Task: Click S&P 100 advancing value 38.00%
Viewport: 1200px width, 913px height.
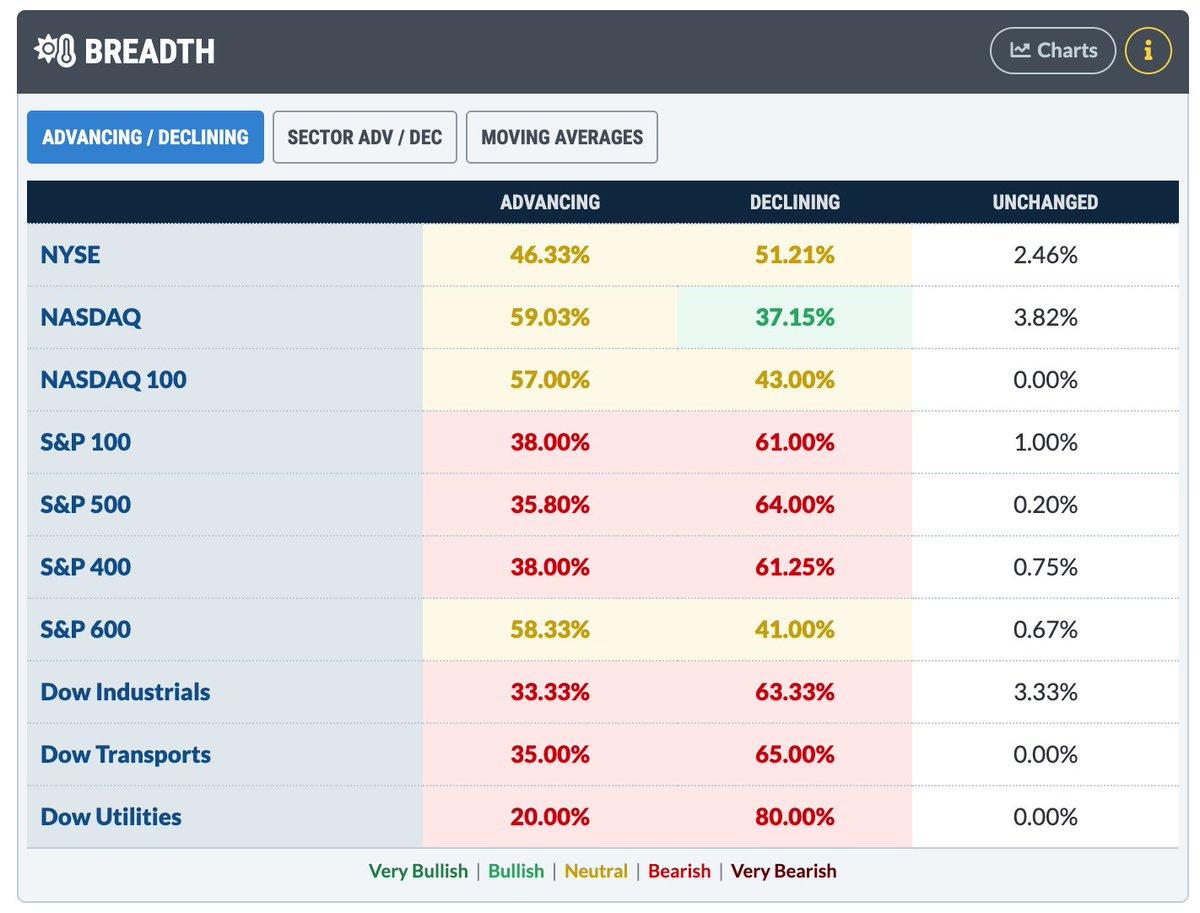Action: click(x=550, y=442)
